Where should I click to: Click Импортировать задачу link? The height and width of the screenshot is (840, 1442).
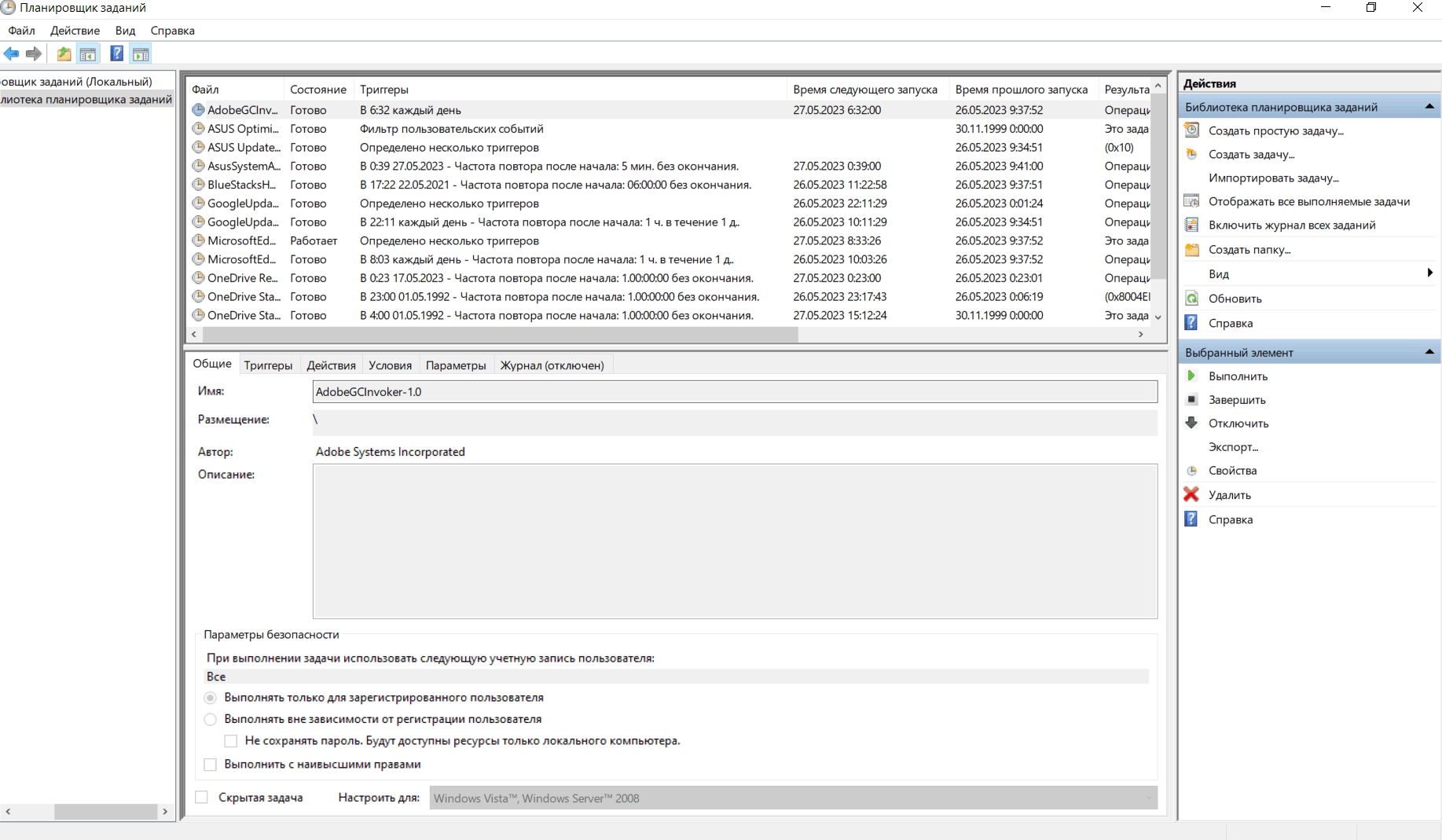pyautogui.click(x=1273, y=178)
